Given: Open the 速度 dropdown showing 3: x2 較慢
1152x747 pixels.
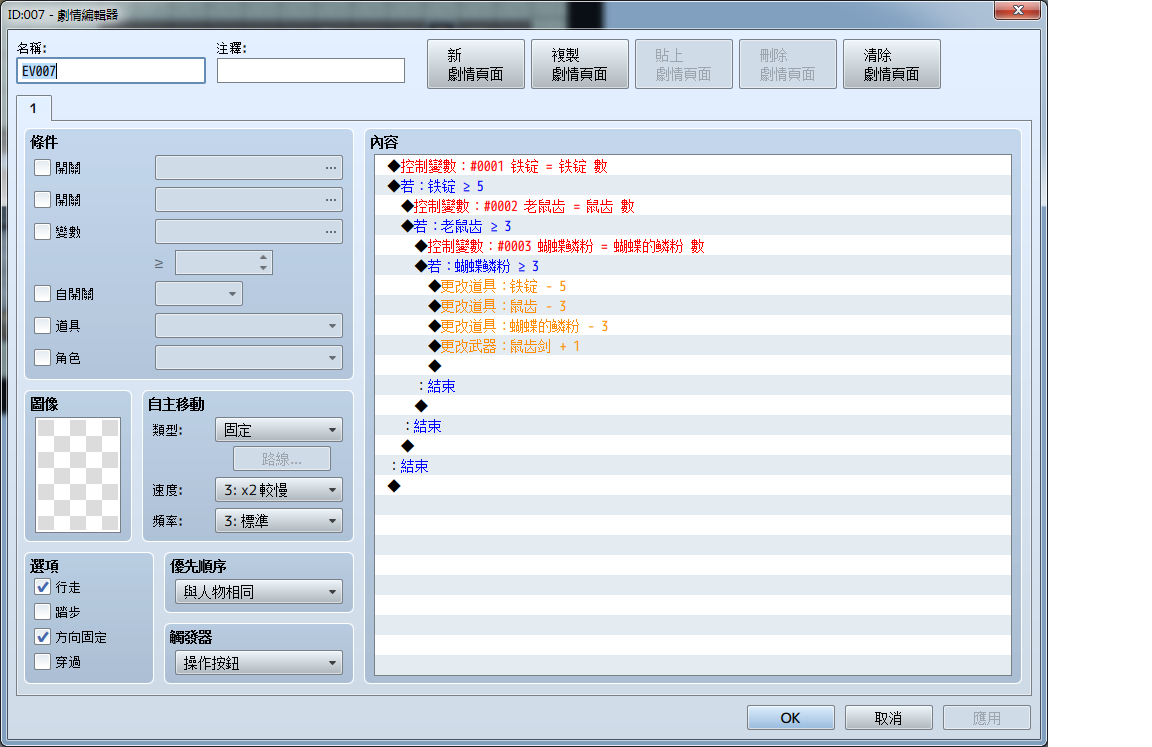Looking at the screenshot, I should pyautogui.click(x=279, y=490).
